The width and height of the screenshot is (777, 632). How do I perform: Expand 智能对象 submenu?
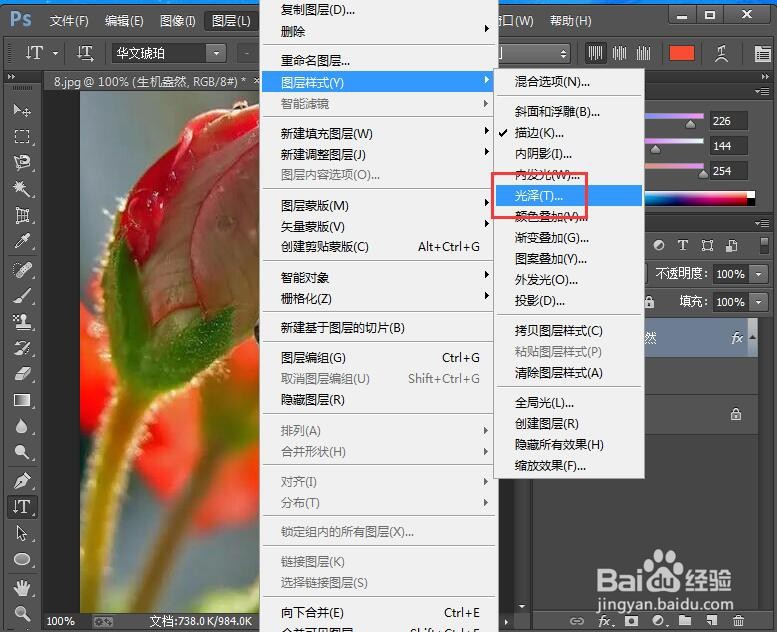(378, 278)
